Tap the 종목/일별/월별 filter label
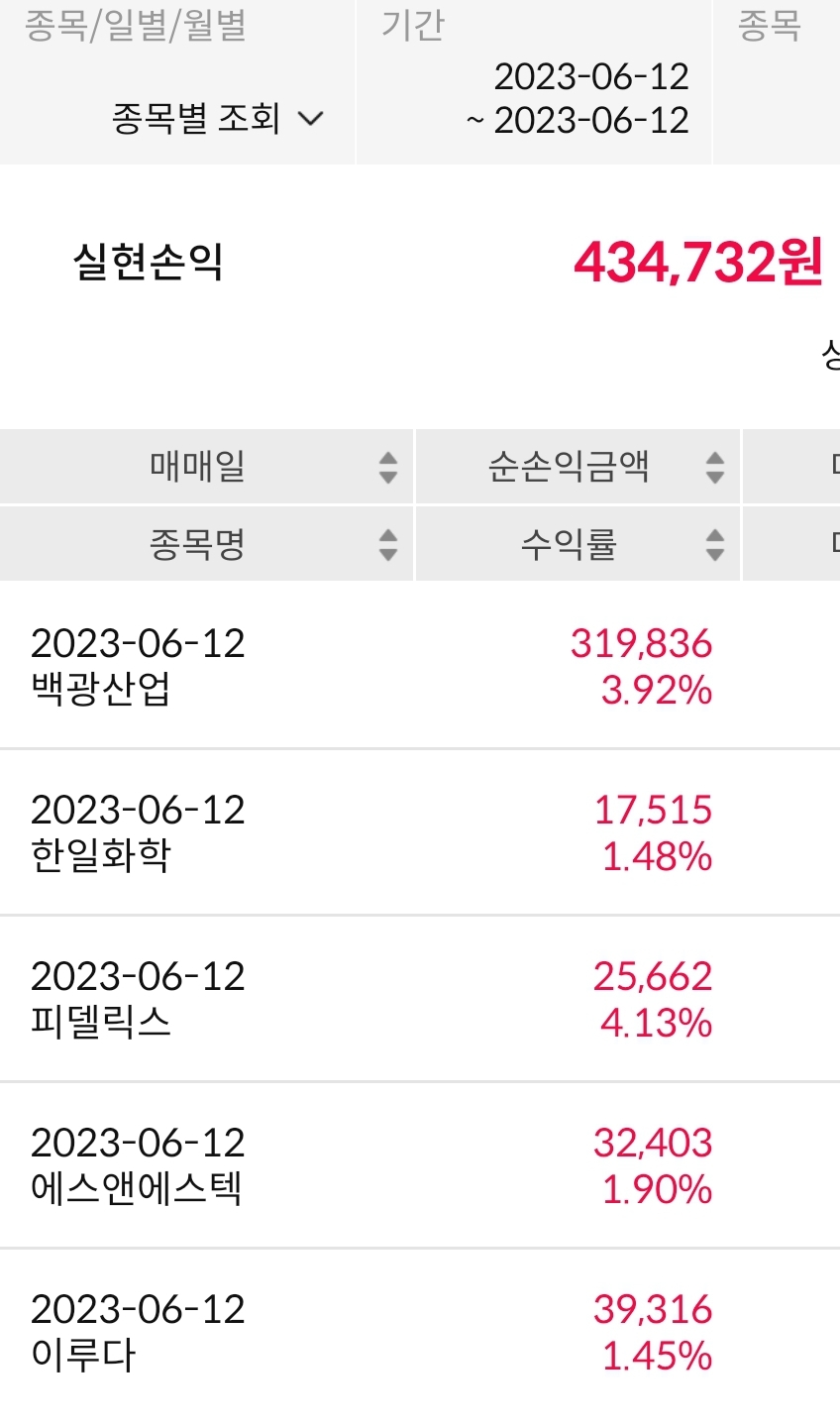840x1427 pixels. coord(135,26)
